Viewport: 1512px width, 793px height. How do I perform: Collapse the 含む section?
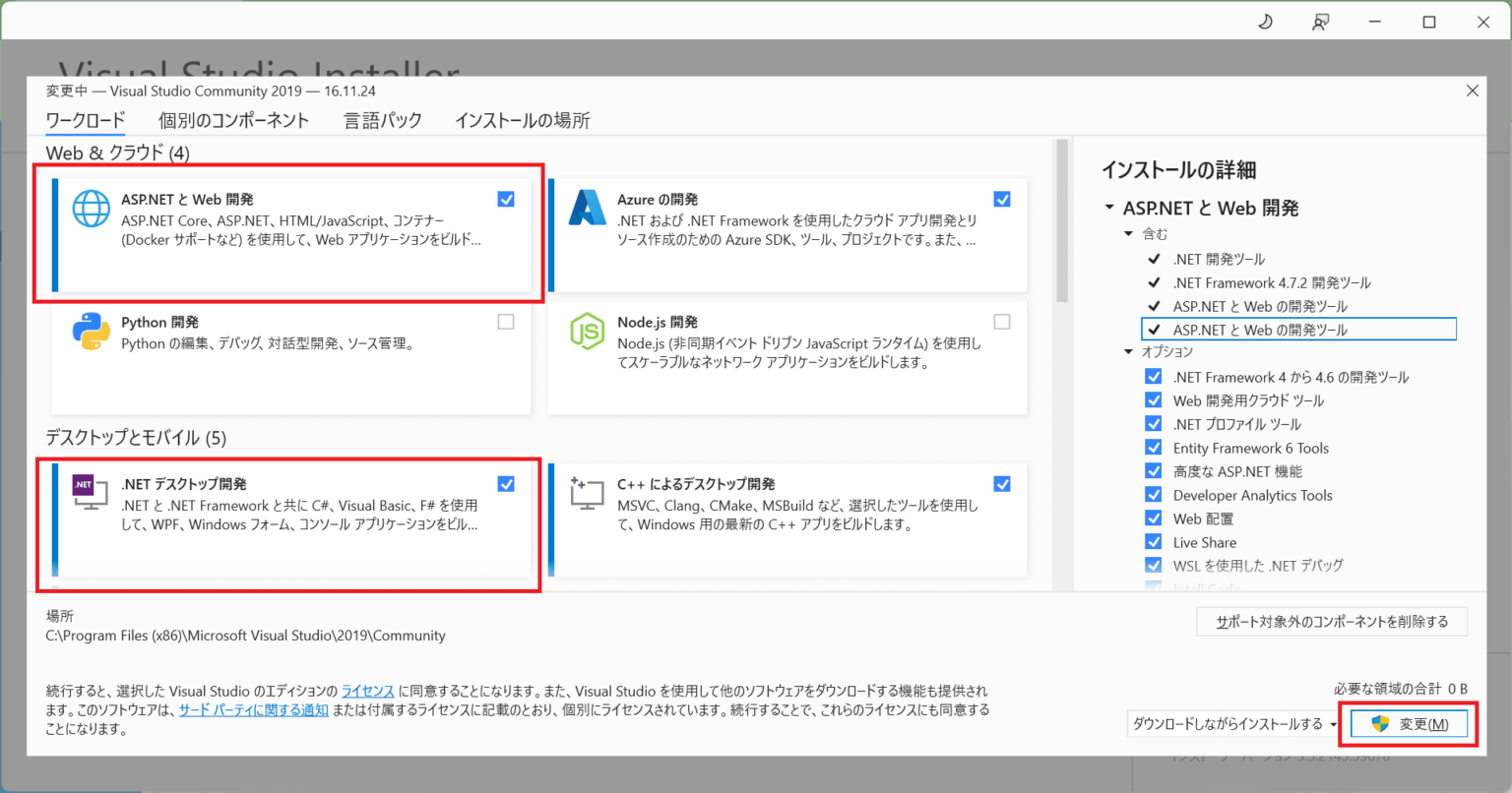point(1128,234)
